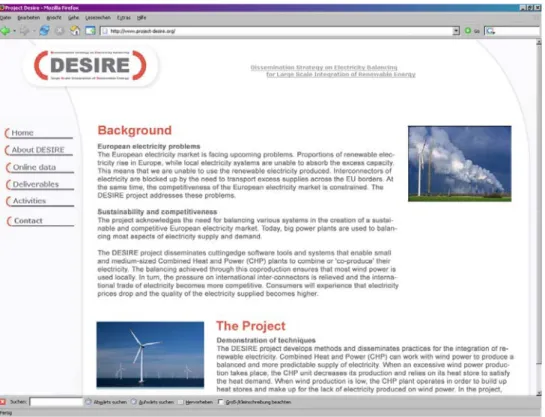The width and height of the screenshot is (545, 417).
Task: Click the European electricity problems subheading
Action: tap(149, 146)
